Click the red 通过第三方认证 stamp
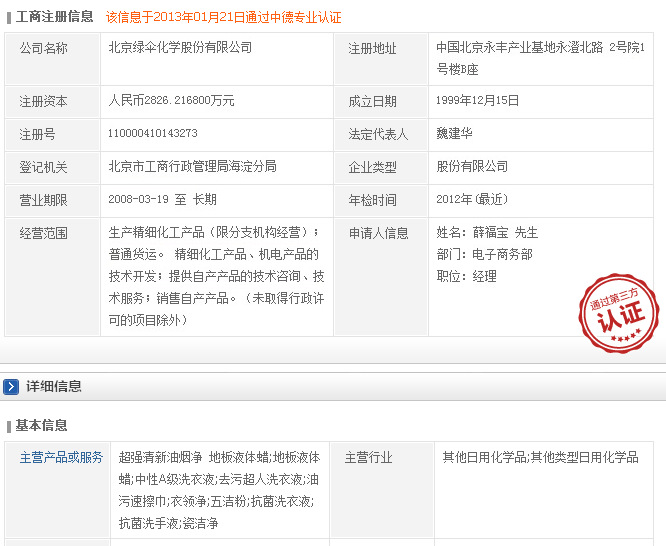The width and height of the screenshot is (666, 546). (x=619, y=314)
